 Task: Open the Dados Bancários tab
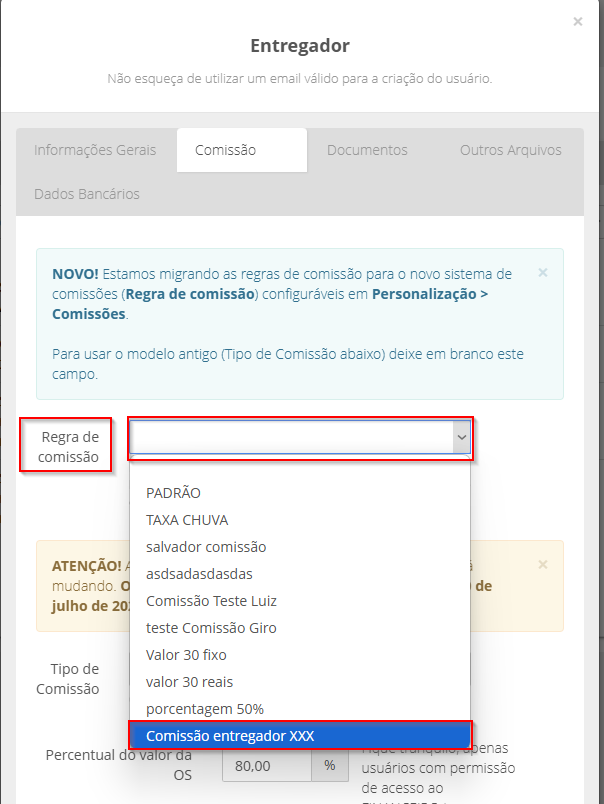coord(87,194)
